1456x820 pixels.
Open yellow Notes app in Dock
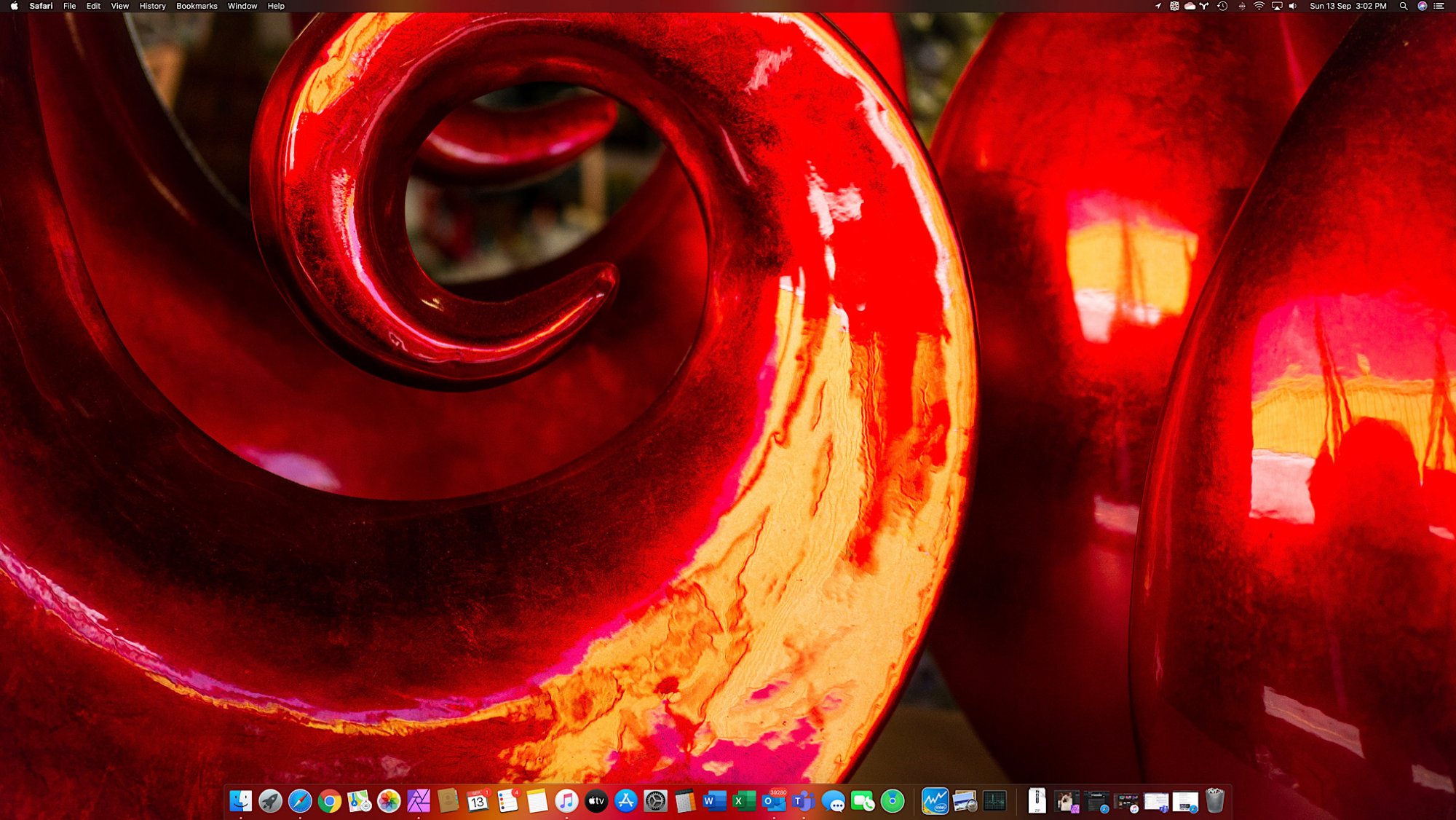[x=537, y=801]
